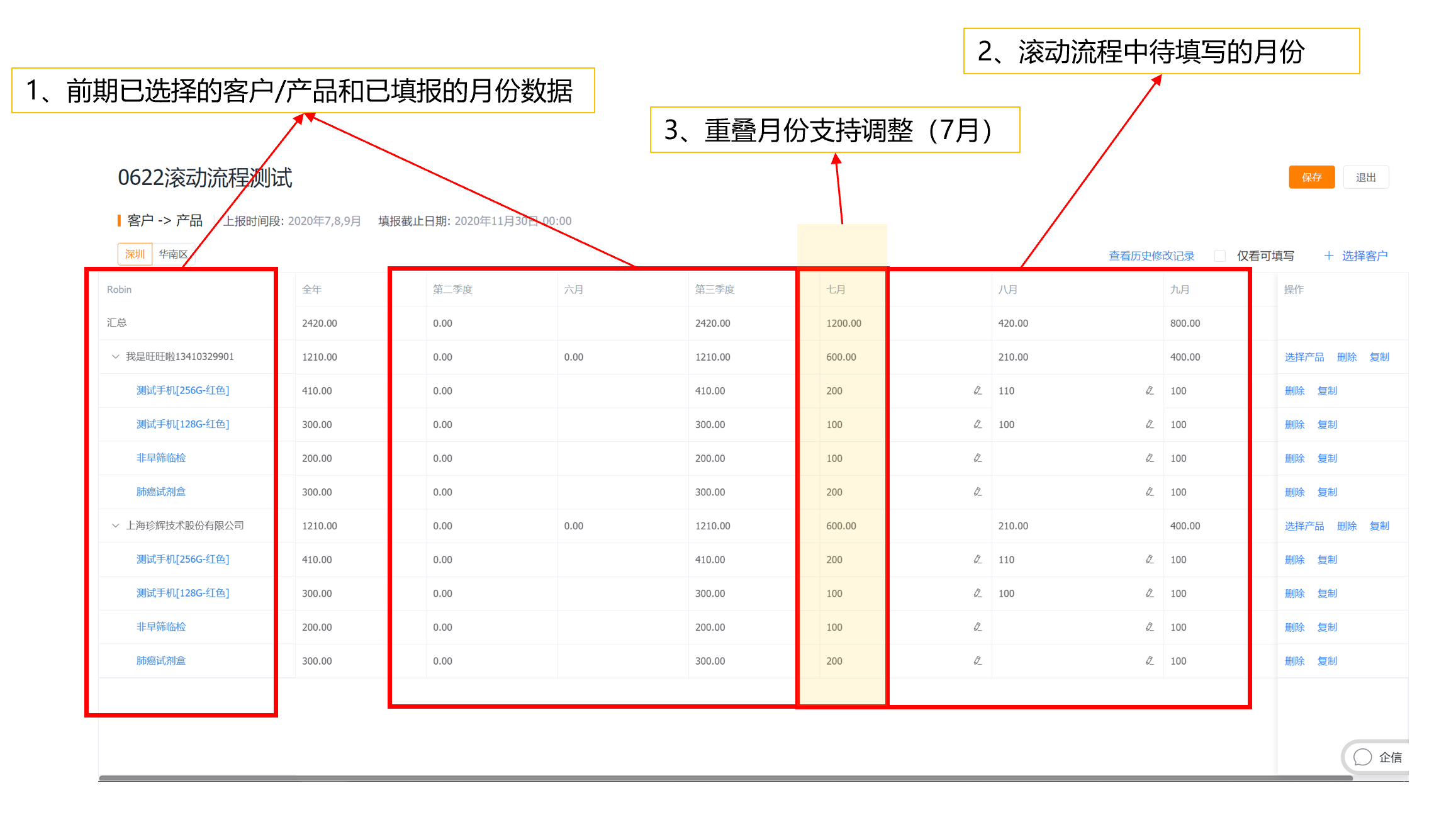The height and width of the screenshot is (822, 1456).
Task: Collapse the 我是旺旺啦13410329901 customer row
Action: (x=115, y=357)
